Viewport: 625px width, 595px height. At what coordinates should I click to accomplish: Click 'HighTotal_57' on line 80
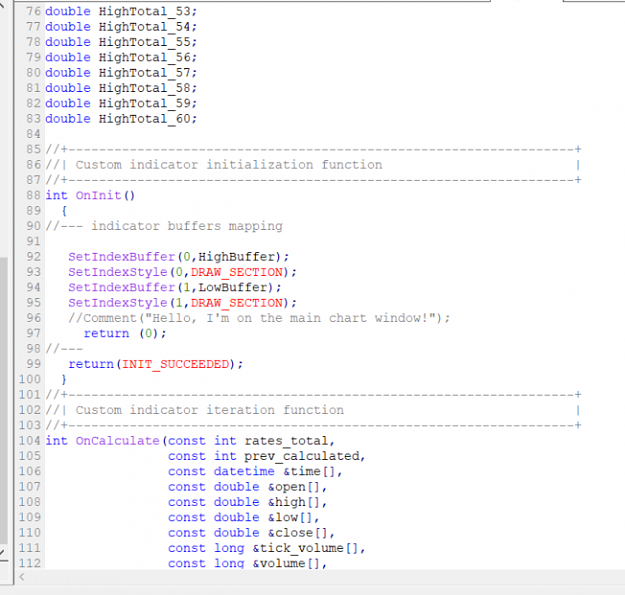[145, 73]
